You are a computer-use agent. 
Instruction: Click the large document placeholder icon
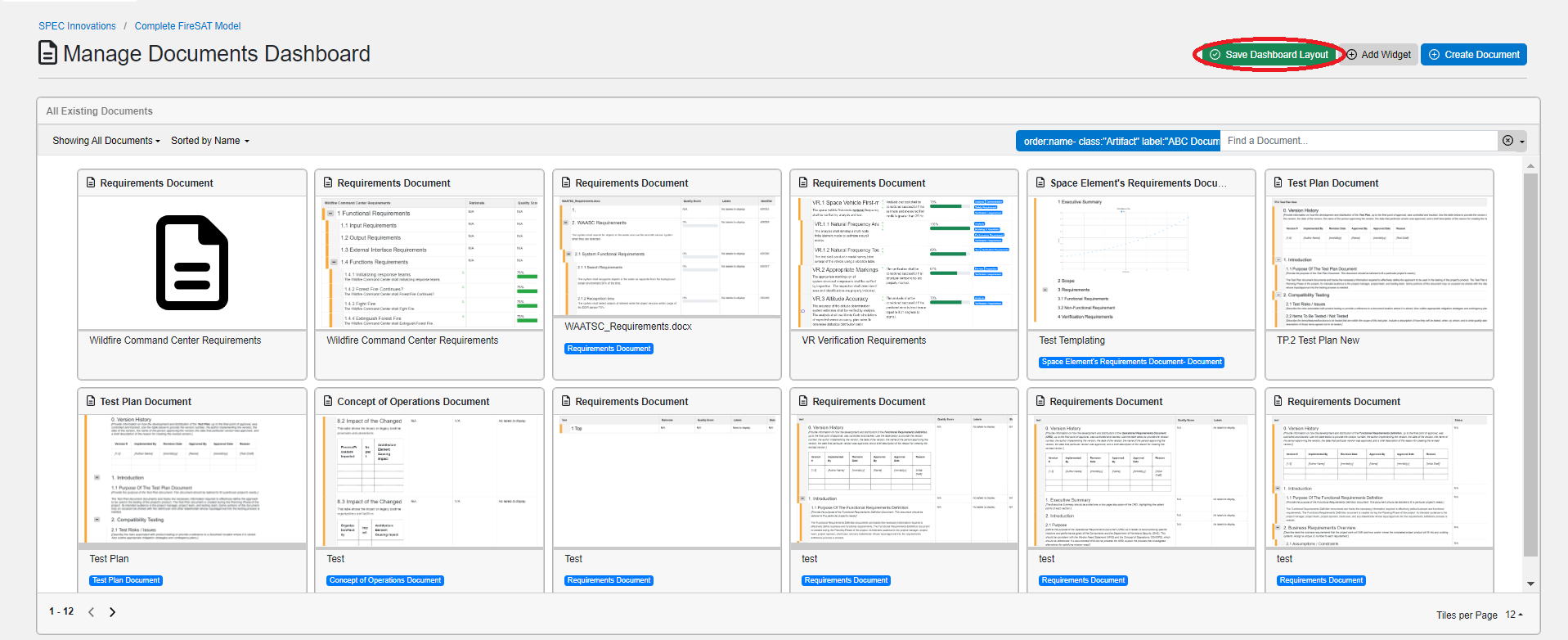click(192, 263)
